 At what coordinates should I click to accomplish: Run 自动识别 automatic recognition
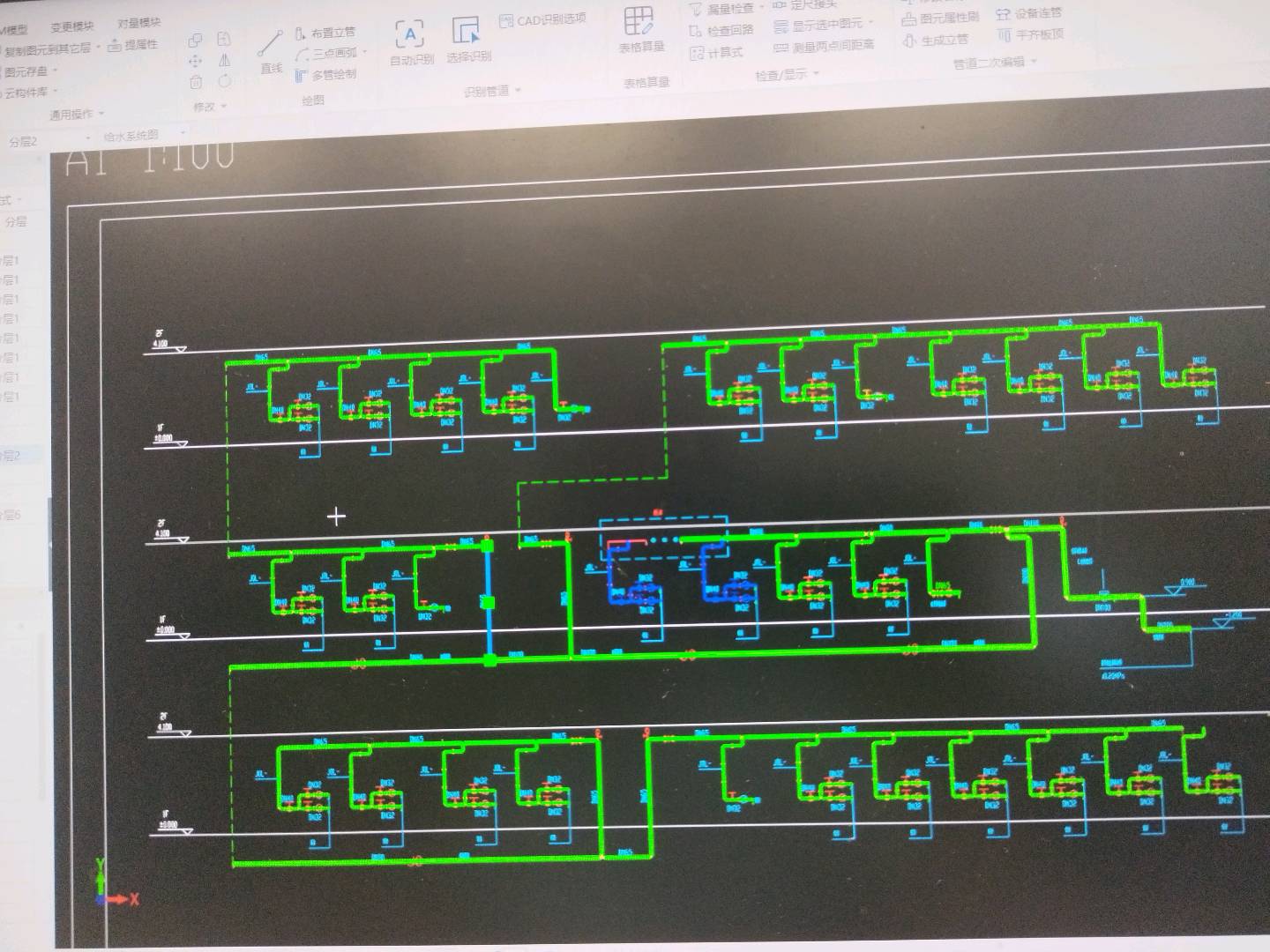coord(411,44)
